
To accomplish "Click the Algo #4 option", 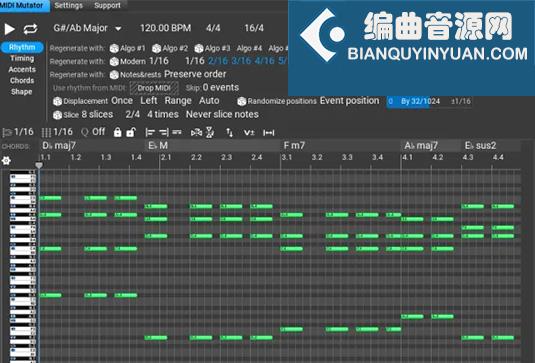I will (249, 48).
